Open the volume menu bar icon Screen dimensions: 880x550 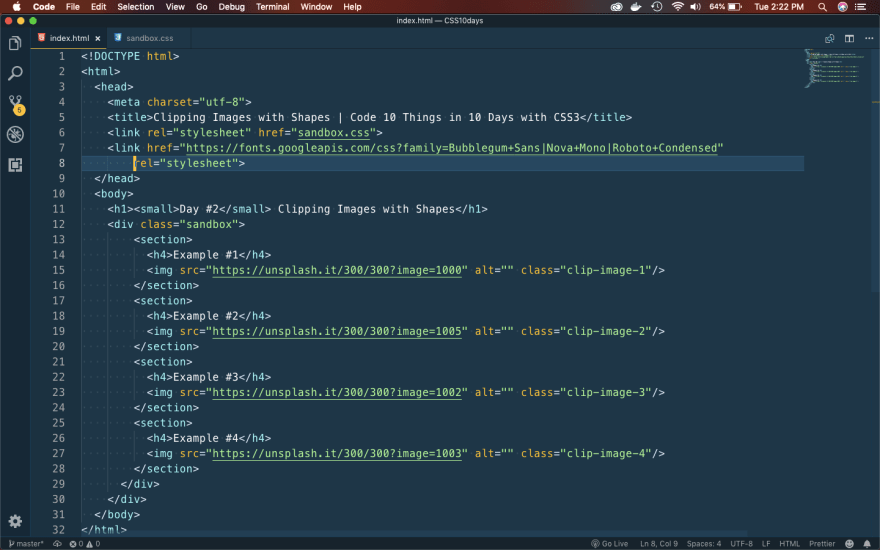[695, 7]
